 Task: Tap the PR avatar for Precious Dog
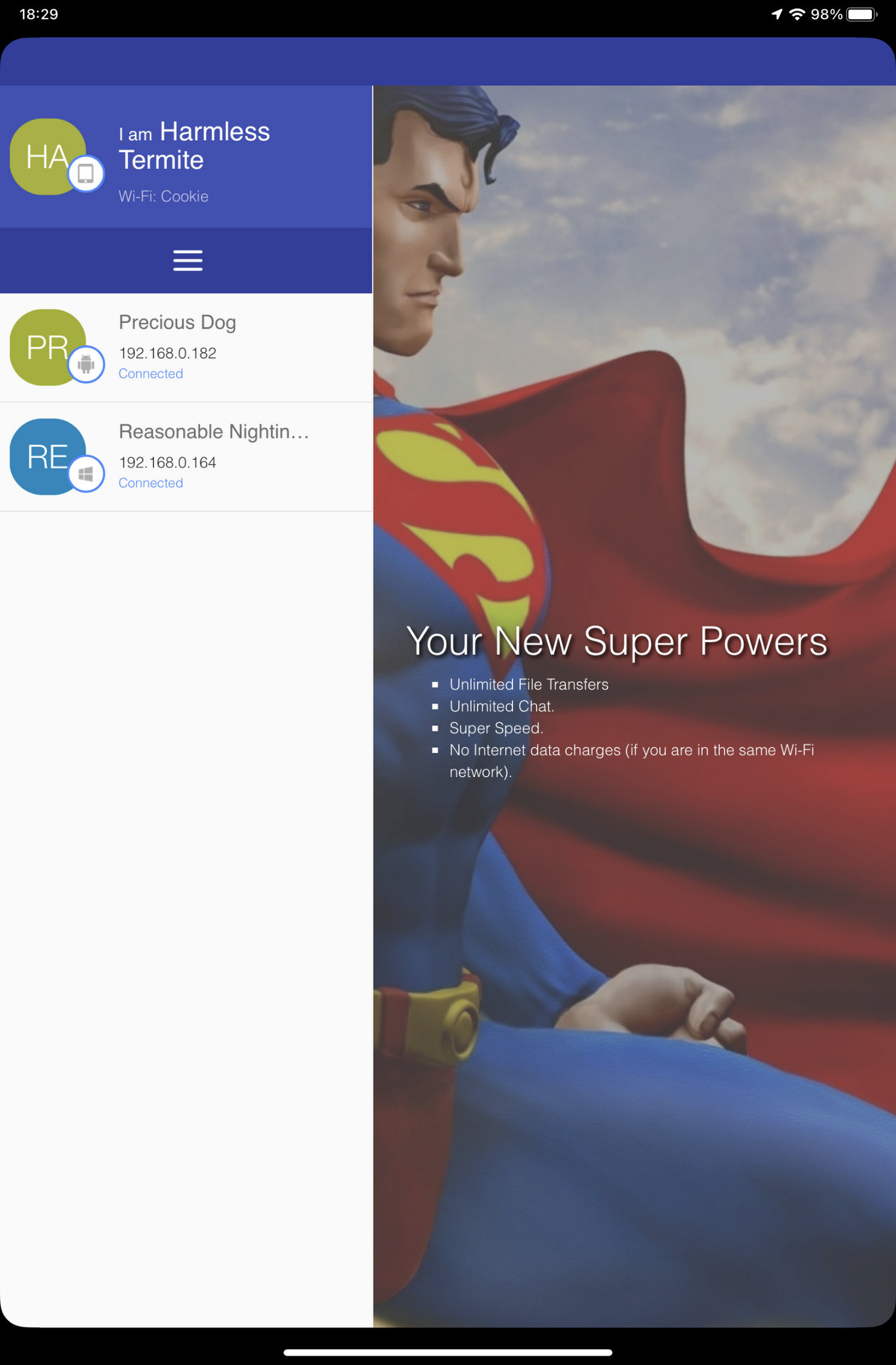(48, 347)
